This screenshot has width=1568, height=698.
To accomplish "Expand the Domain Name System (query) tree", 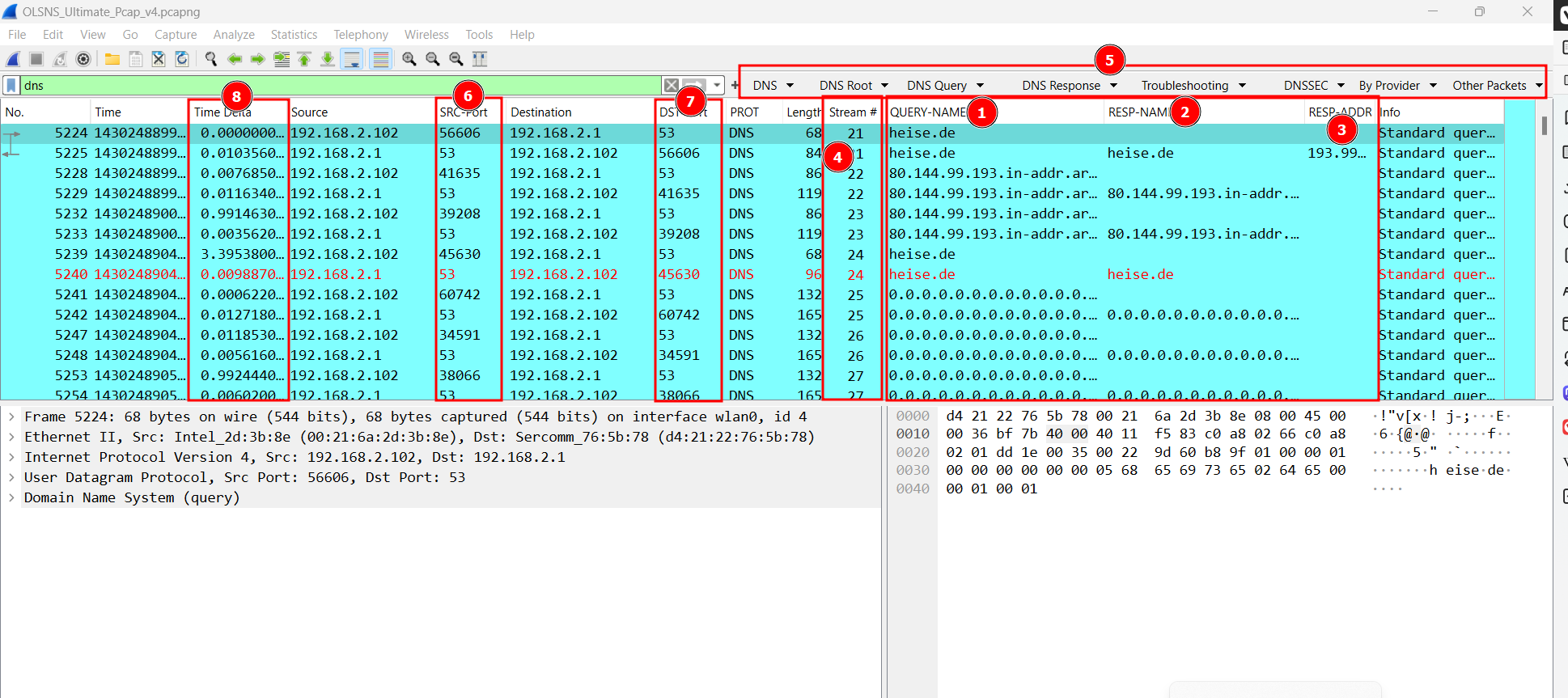I will tap(12, 497).
